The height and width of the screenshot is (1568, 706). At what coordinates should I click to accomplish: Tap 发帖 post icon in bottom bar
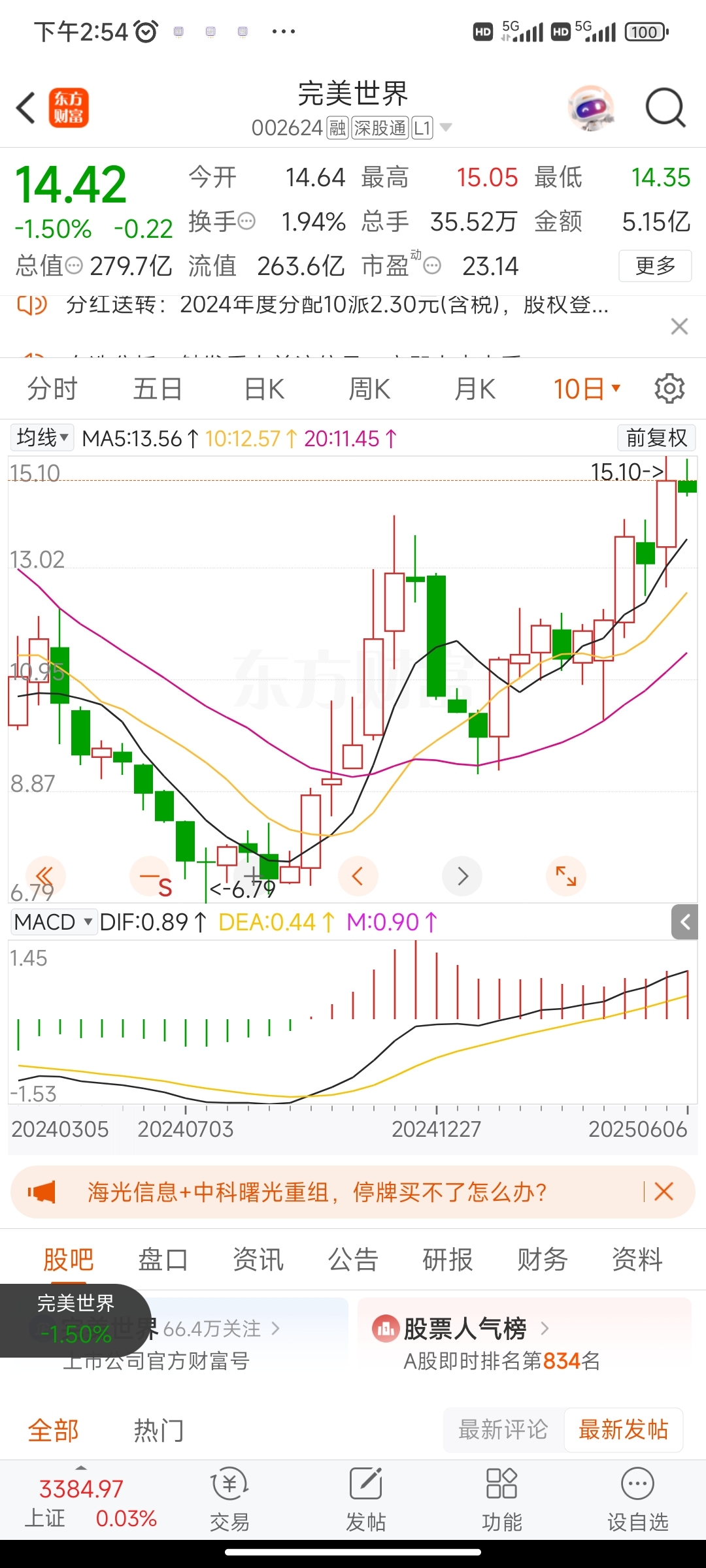(x=365, y=1499)
